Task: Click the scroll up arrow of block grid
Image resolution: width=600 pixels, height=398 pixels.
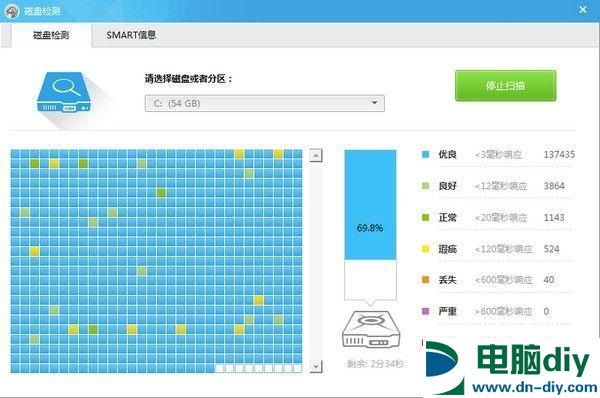Action: (x=316, y=155)
